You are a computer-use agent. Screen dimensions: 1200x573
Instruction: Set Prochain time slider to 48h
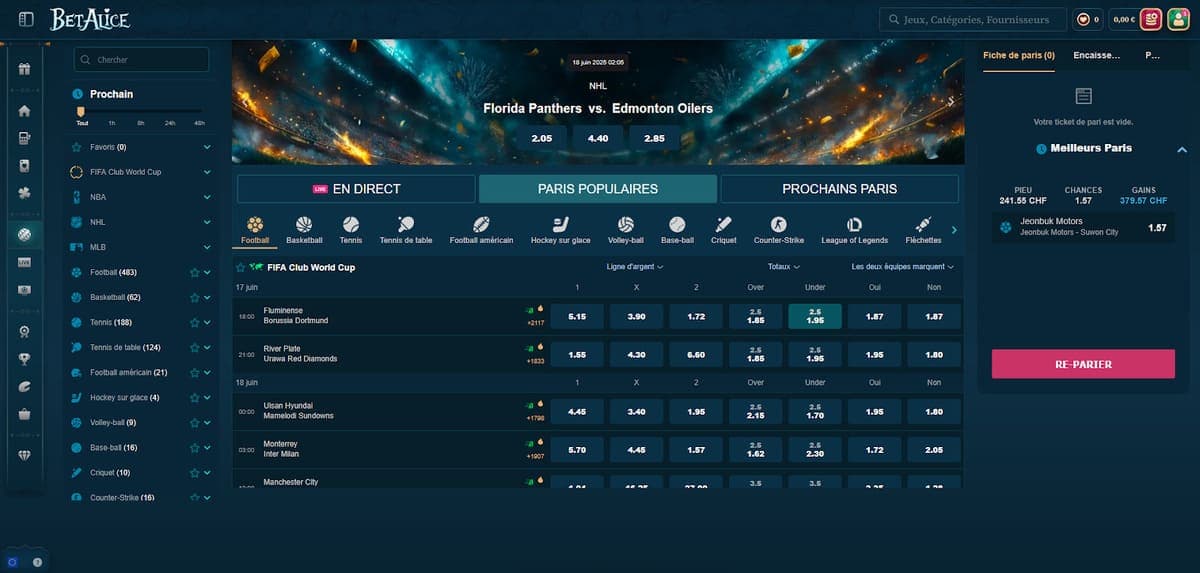point(200,122)
